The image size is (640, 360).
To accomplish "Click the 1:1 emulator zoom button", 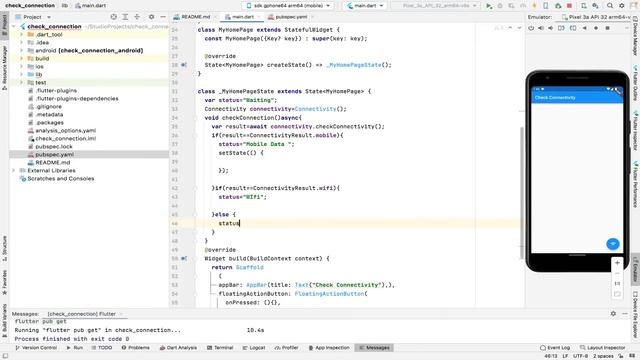I will [x=617, y=283].
